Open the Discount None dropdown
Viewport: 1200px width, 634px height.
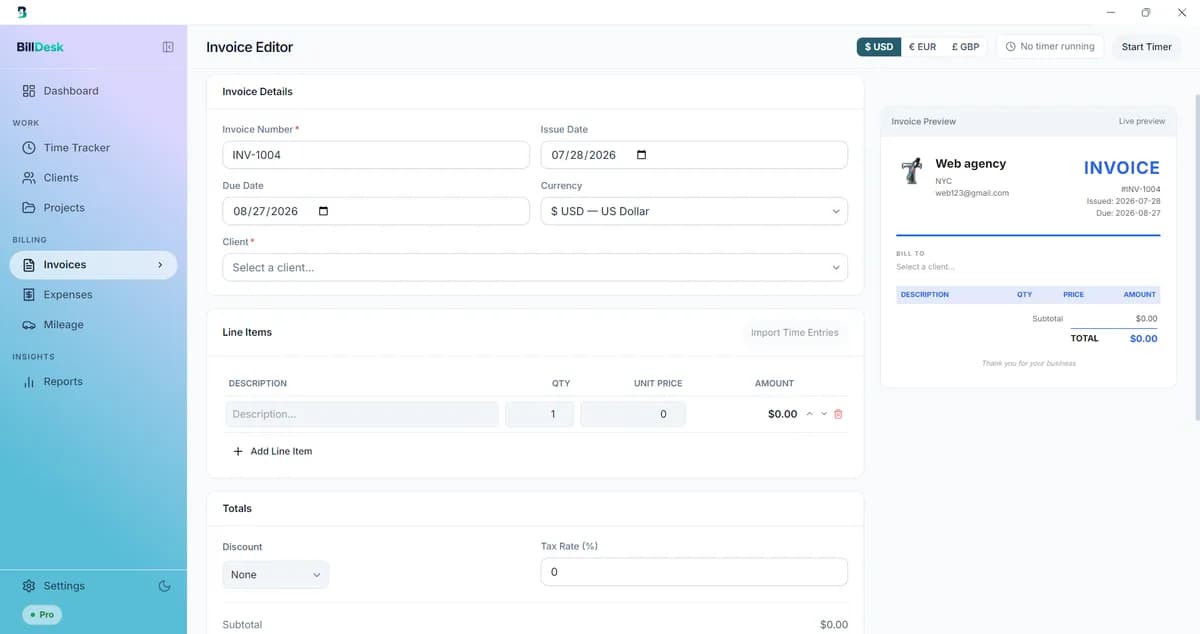click(276, 575)
